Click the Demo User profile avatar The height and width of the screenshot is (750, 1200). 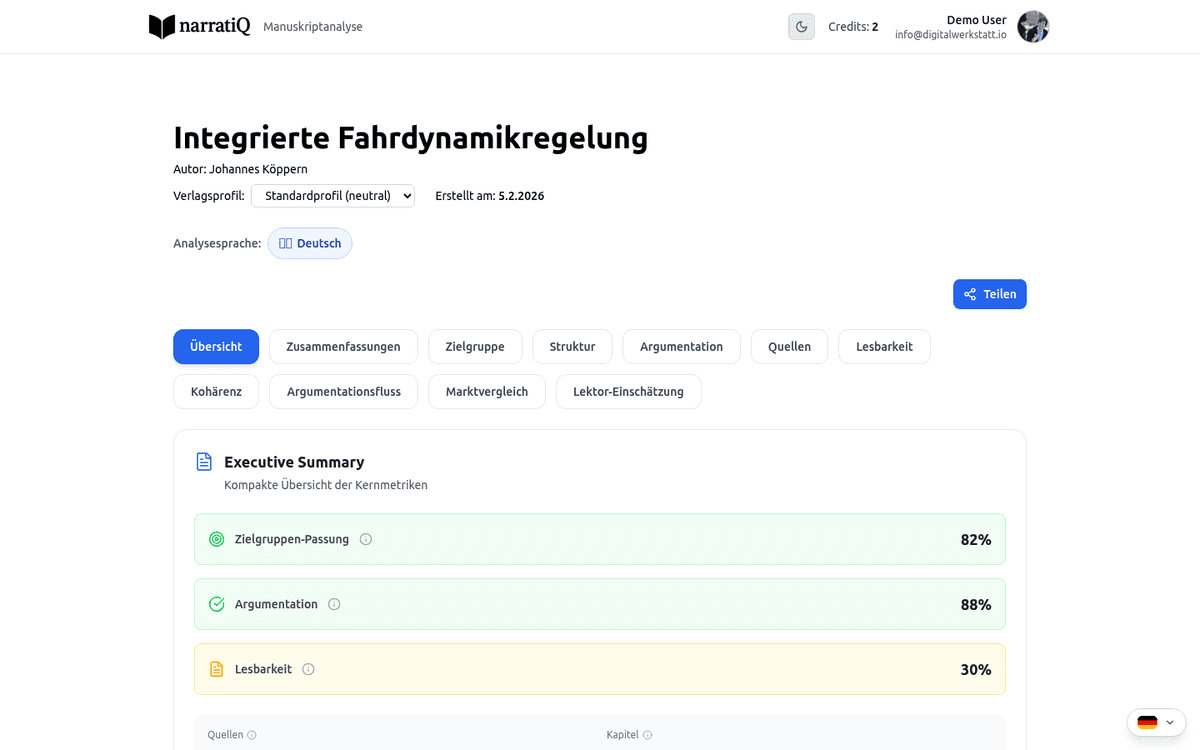click(1033, 26)
